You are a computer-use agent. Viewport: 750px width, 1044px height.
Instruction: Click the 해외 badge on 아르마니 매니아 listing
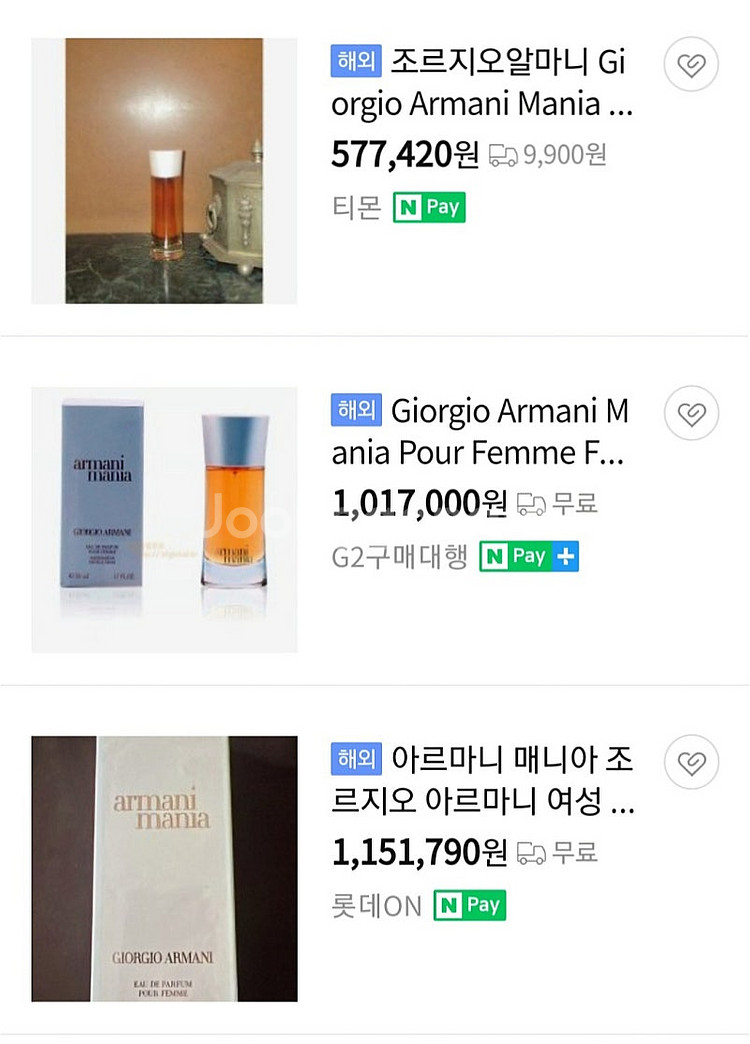[x=355, y=759]
